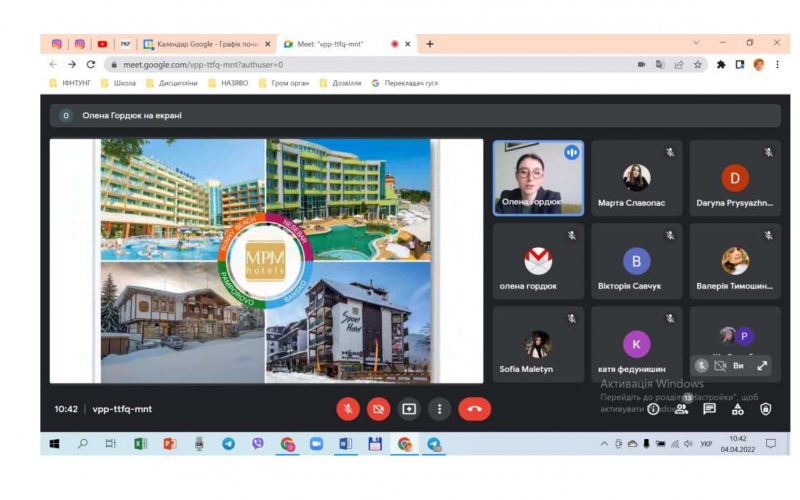Open a new browser tab with plus
This screenshot has height=500, width=800.
click(x=430, y=44)
